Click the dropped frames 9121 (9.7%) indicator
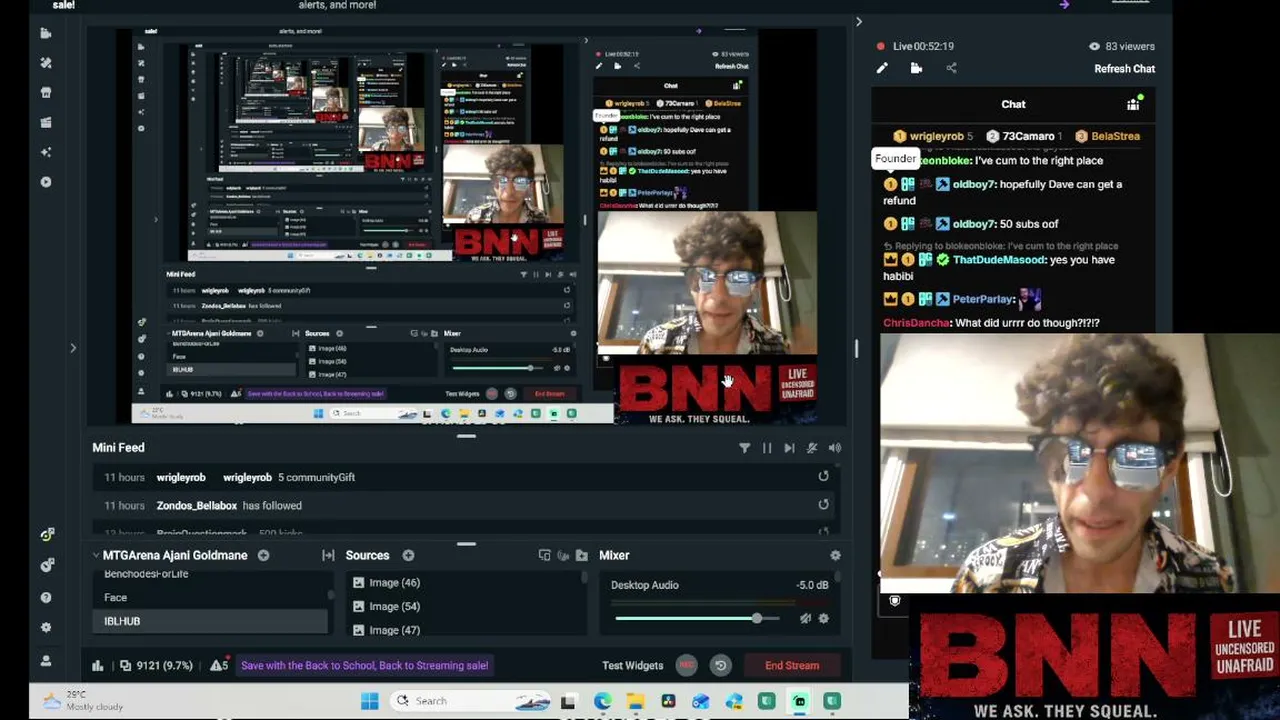 point(156,665)
